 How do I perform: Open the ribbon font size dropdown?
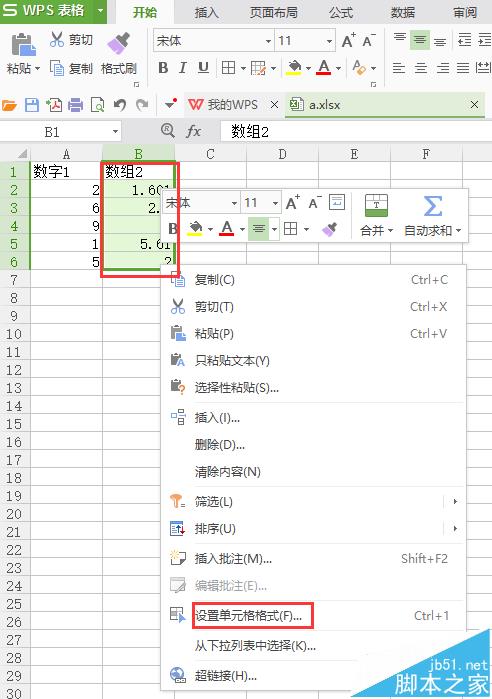329,41
